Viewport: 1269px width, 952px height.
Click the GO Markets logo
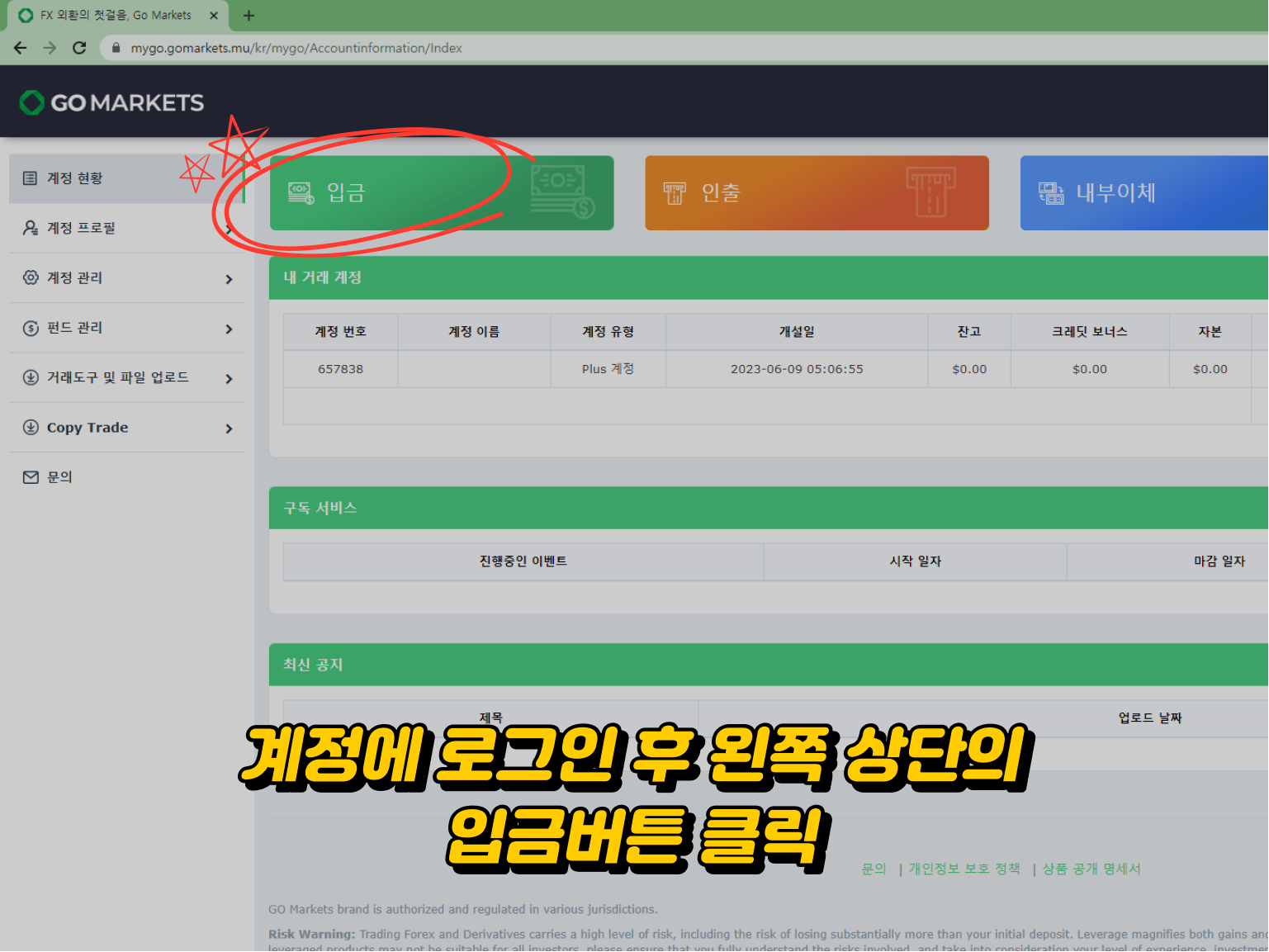click(x=111, y=102)
